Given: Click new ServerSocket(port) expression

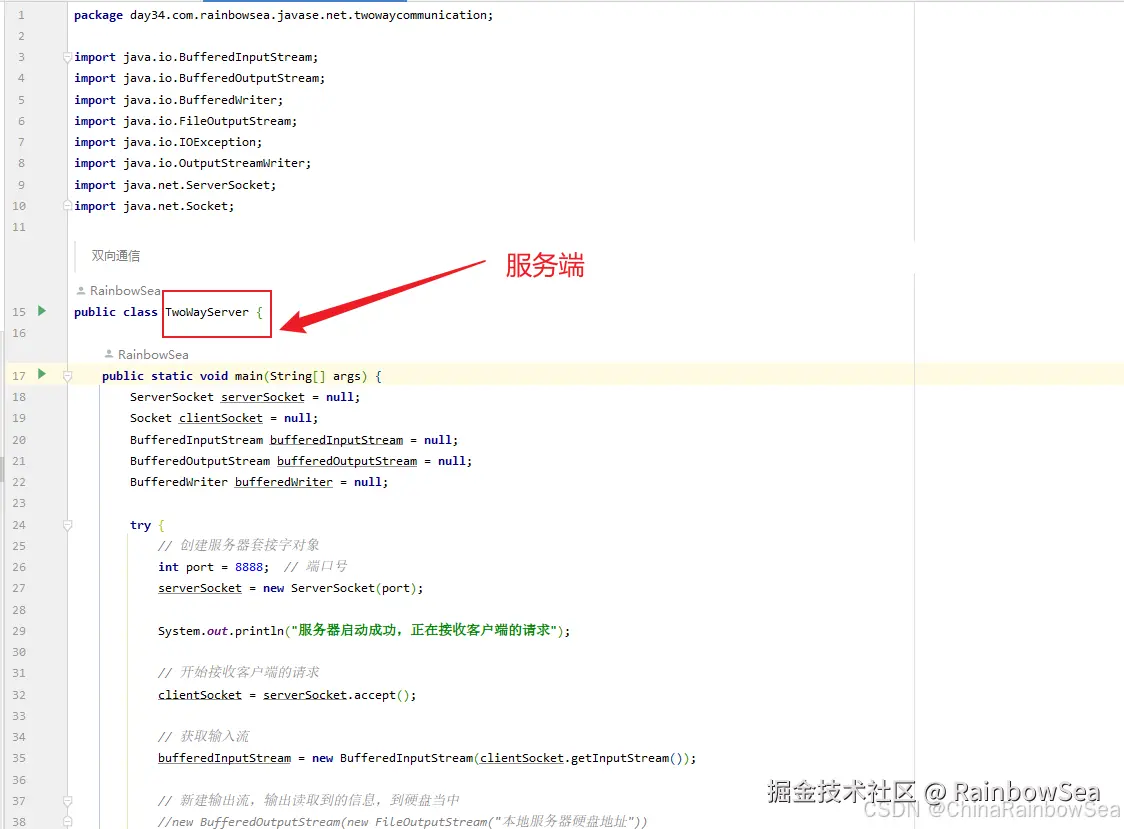Looking at the screenshot, I should [340, 588].
